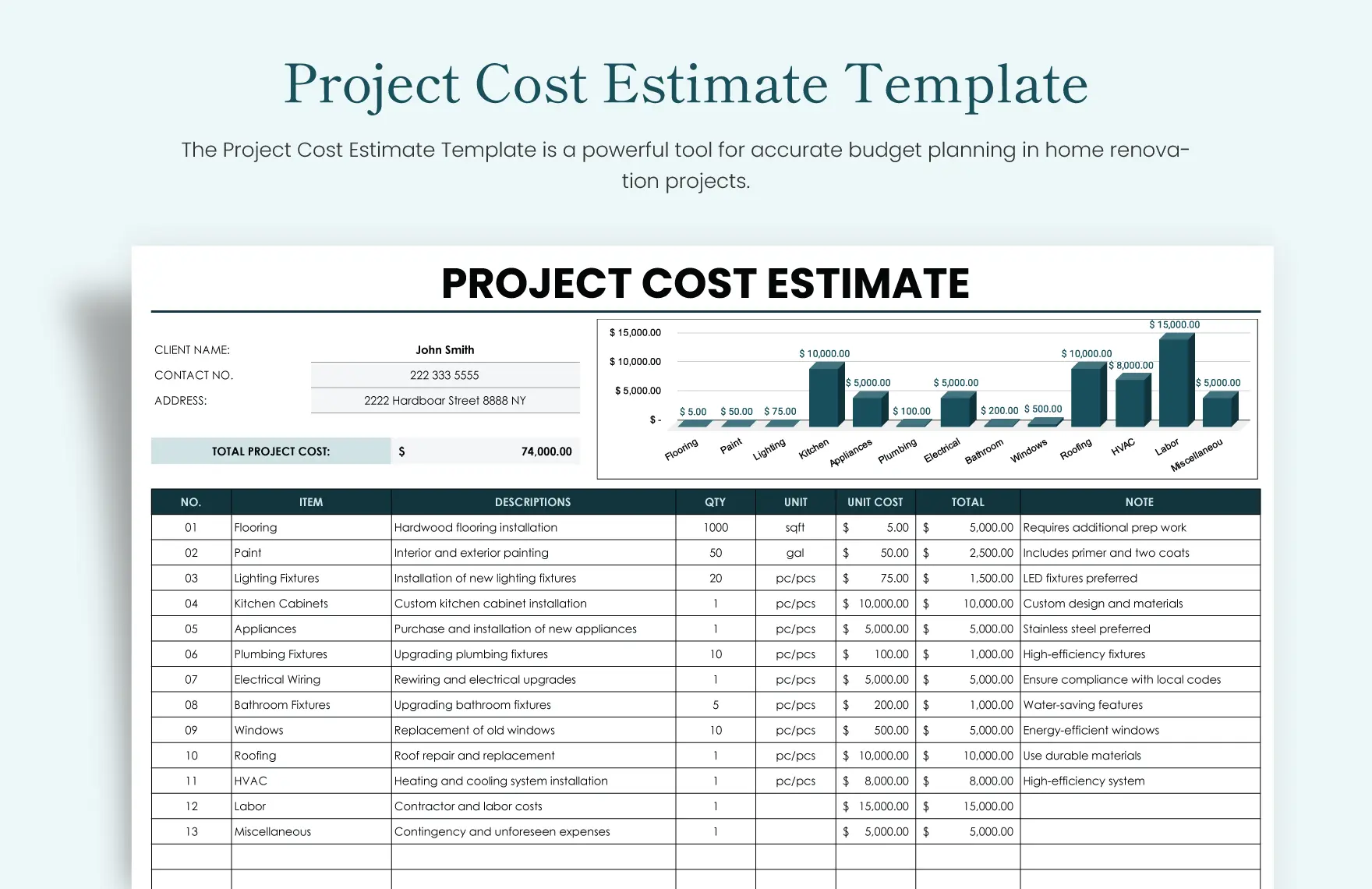Select the ITEM column header
Viewport: 1372px width, 889px height.
point(309,502)
